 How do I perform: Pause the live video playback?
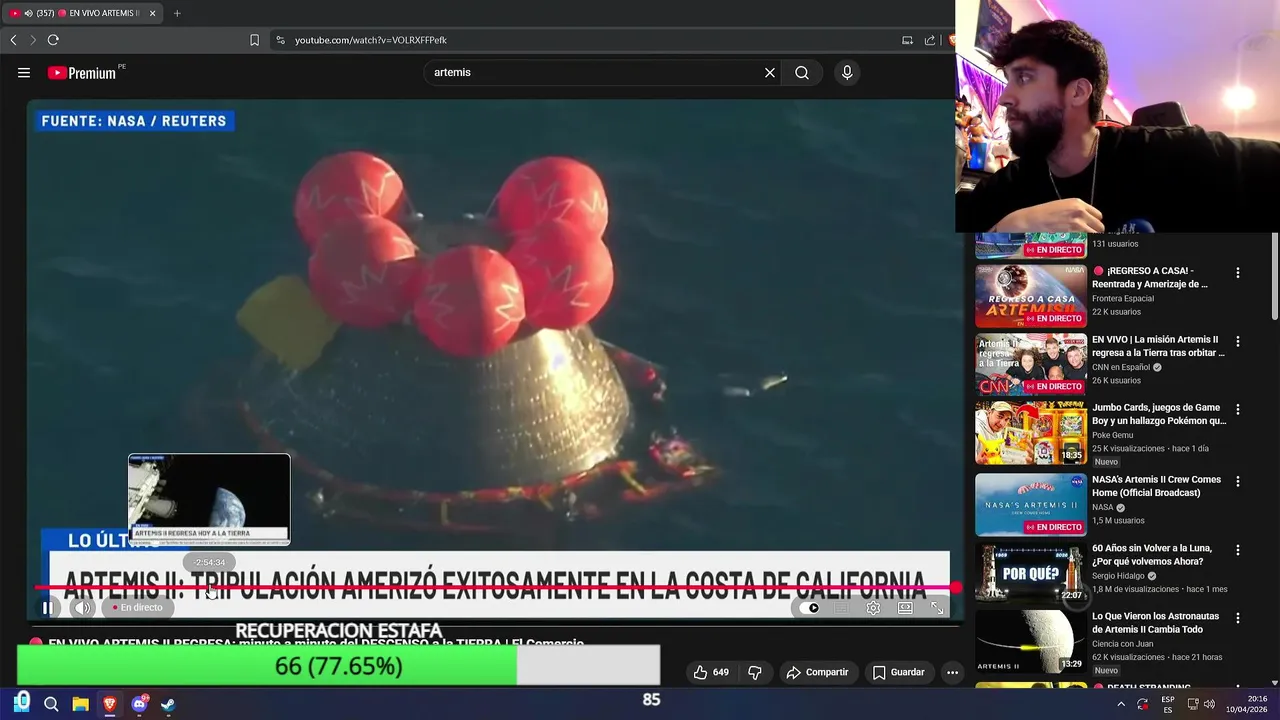[47, 608]
